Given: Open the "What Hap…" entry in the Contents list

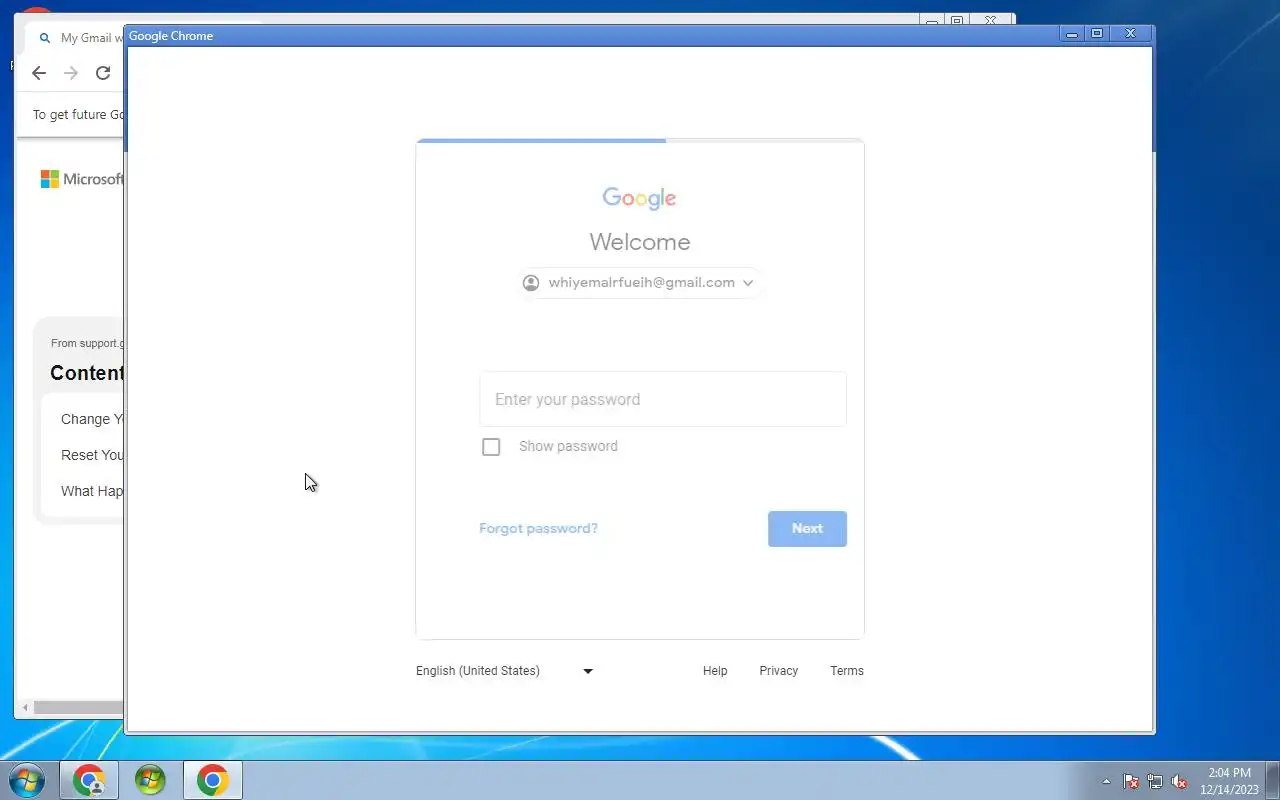Looking at the screenshot, I should 92,491.
